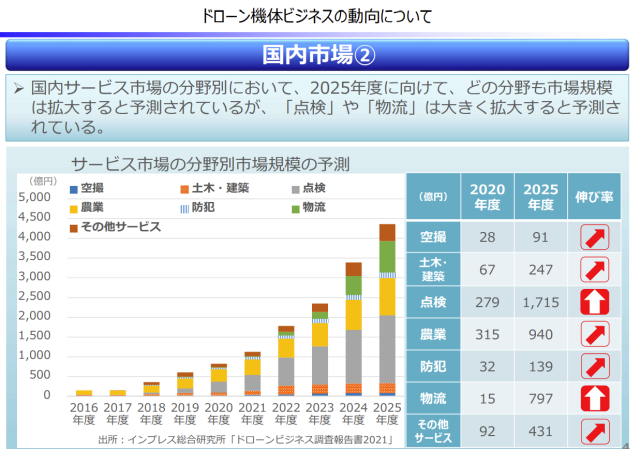Click the striped 防犯 legend marker
The width and height of the screenshot is (640, 449).
coord(184,209)
